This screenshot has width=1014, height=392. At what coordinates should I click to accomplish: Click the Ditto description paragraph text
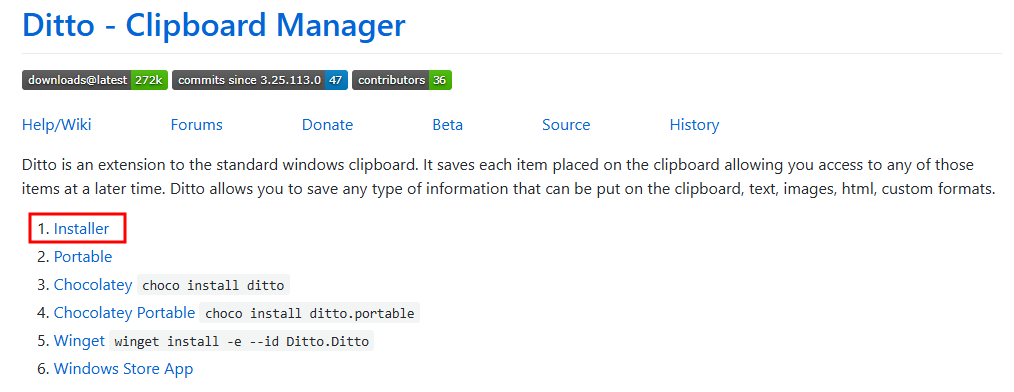click(x=508, y=177)
